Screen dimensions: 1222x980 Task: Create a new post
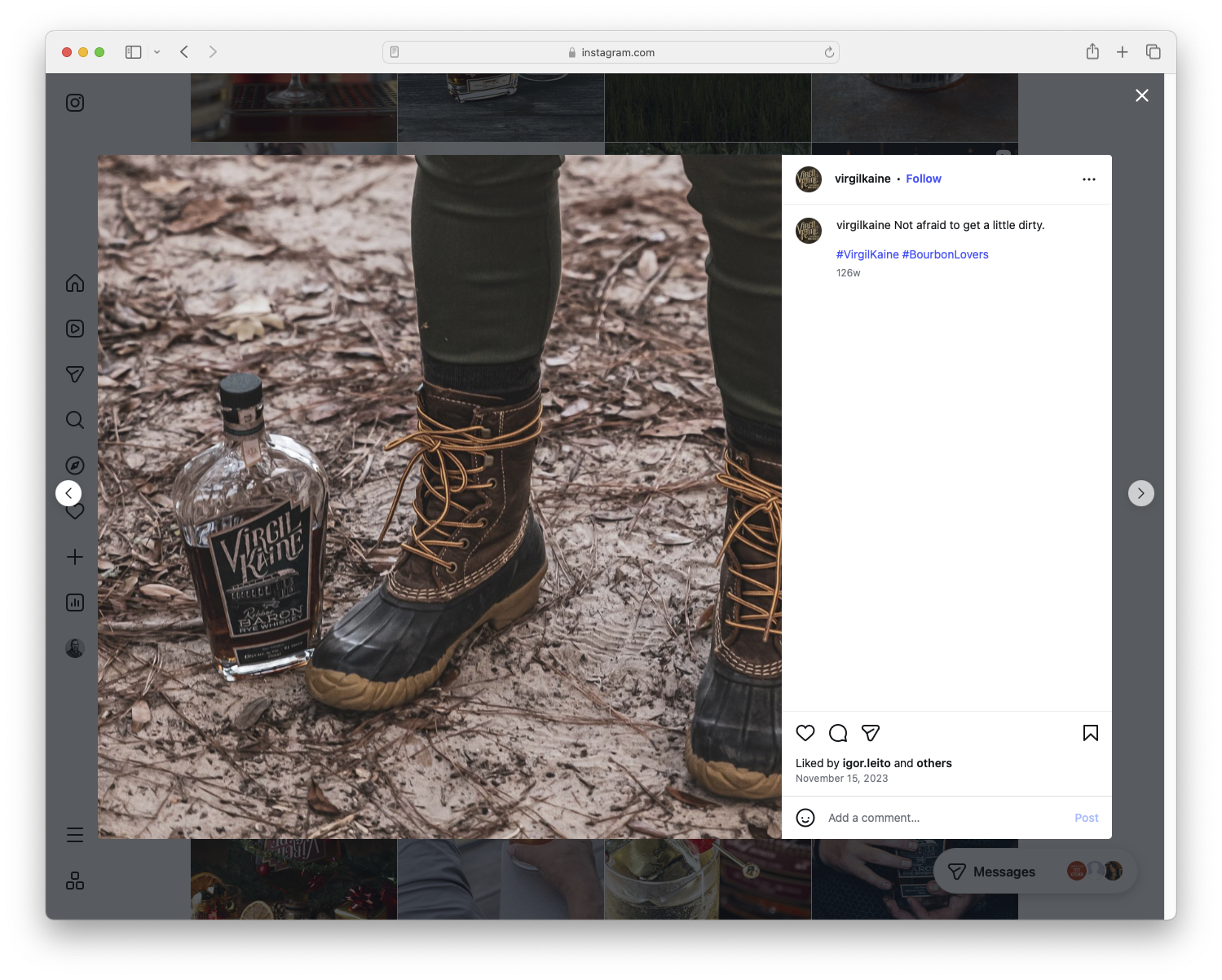[74, 557]
